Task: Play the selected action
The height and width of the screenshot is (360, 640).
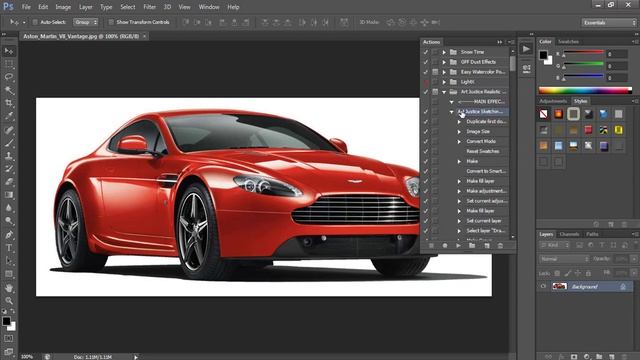Action: click(x=458, y=245)
